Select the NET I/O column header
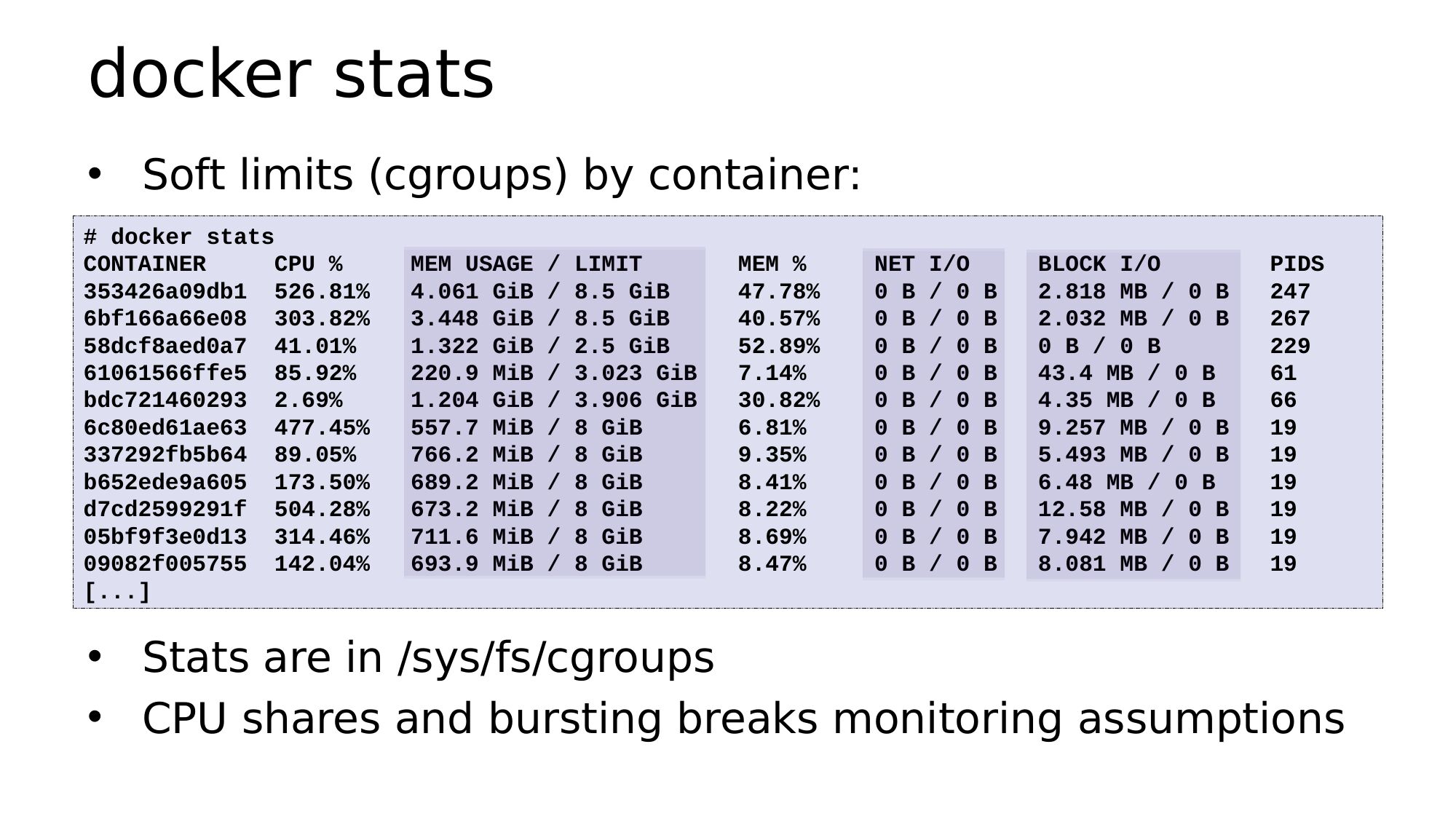1456x819 pixels. click(x=922, y=264)
